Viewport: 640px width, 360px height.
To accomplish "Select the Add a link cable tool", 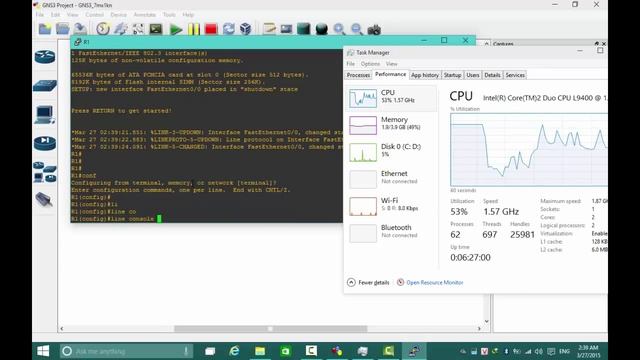I will [44, 200].
